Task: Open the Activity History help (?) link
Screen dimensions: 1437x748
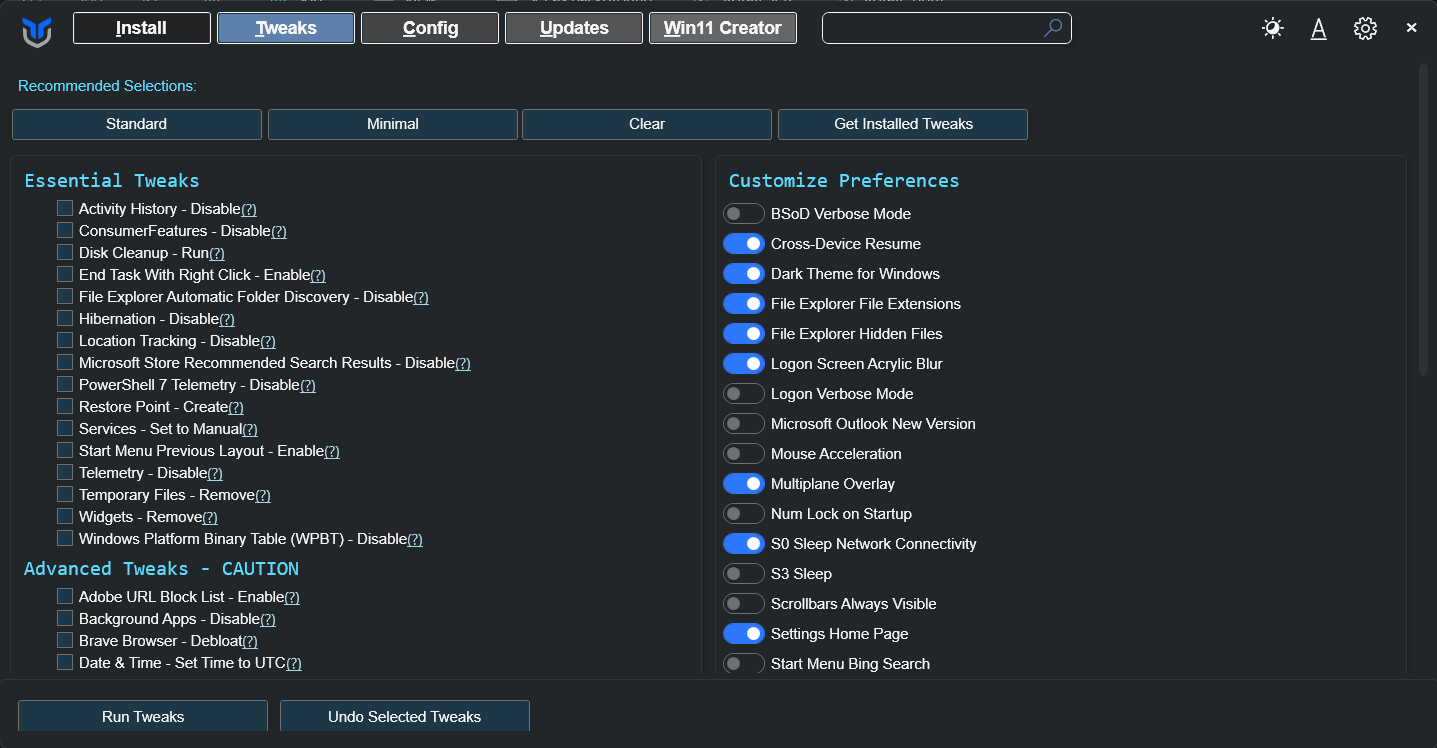Action: tap(249, 209)
